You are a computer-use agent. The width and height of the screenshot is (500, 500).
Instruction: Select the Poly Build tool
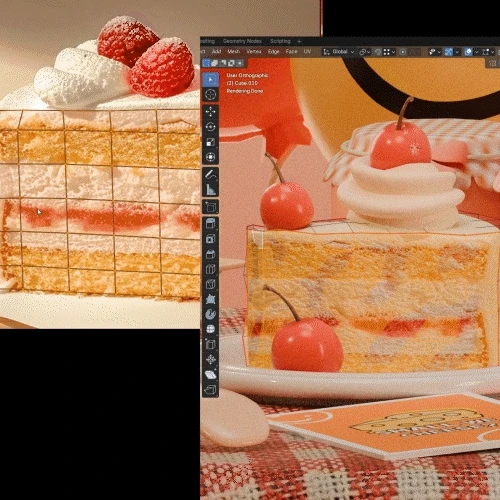[x=210, y=299]
